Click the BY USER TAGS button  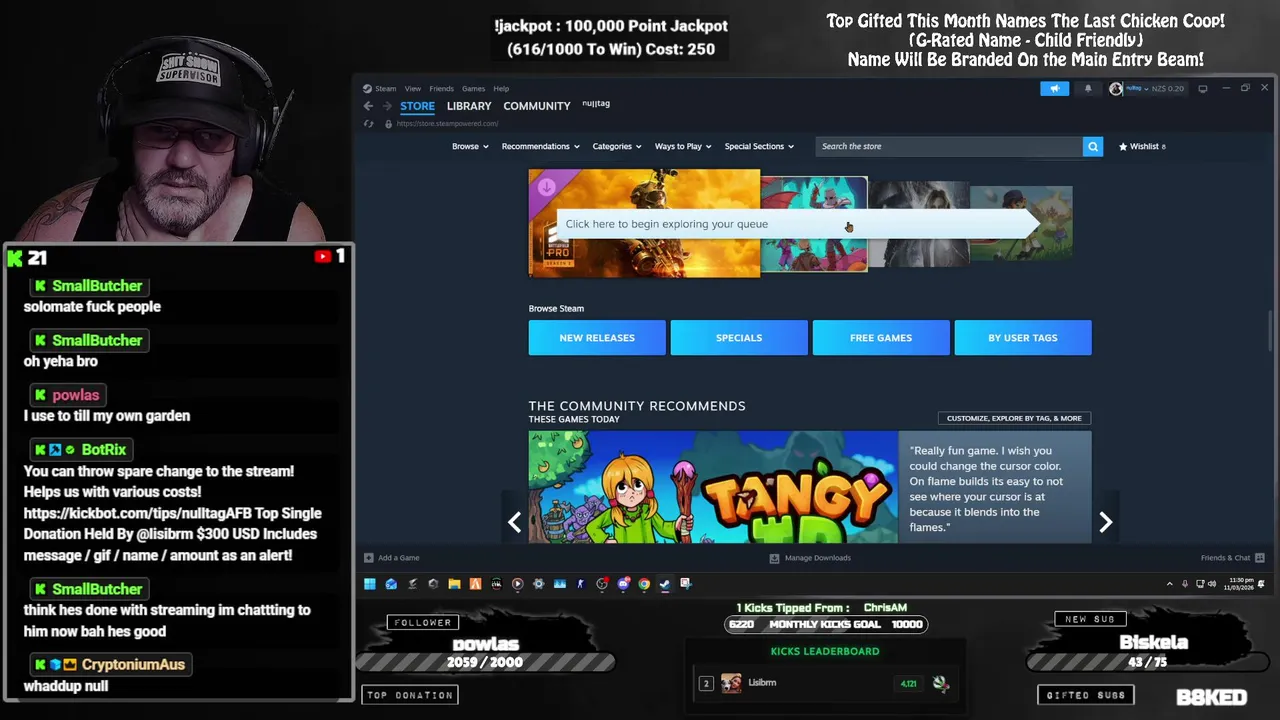point(1023,338)
